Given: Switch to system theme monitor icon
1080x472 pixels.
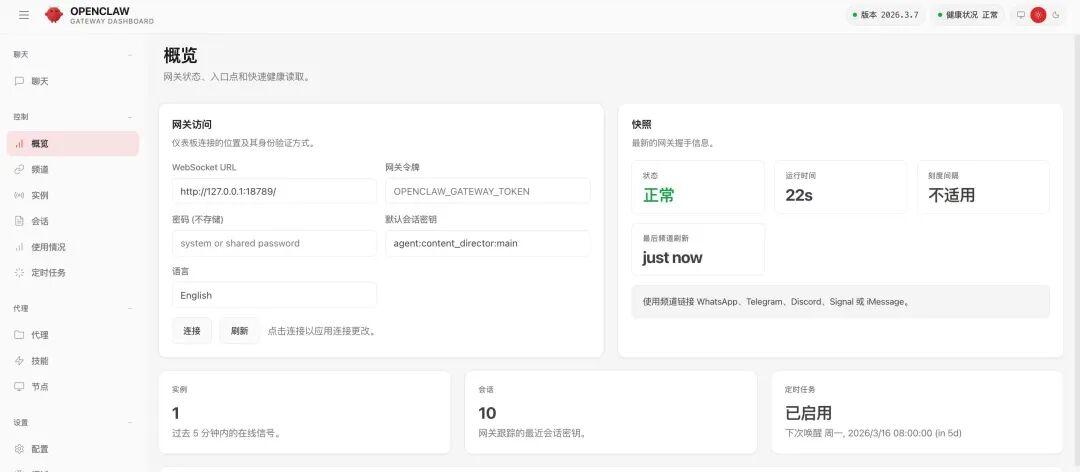Looking at the screenshot, I should click(1021, 15).
